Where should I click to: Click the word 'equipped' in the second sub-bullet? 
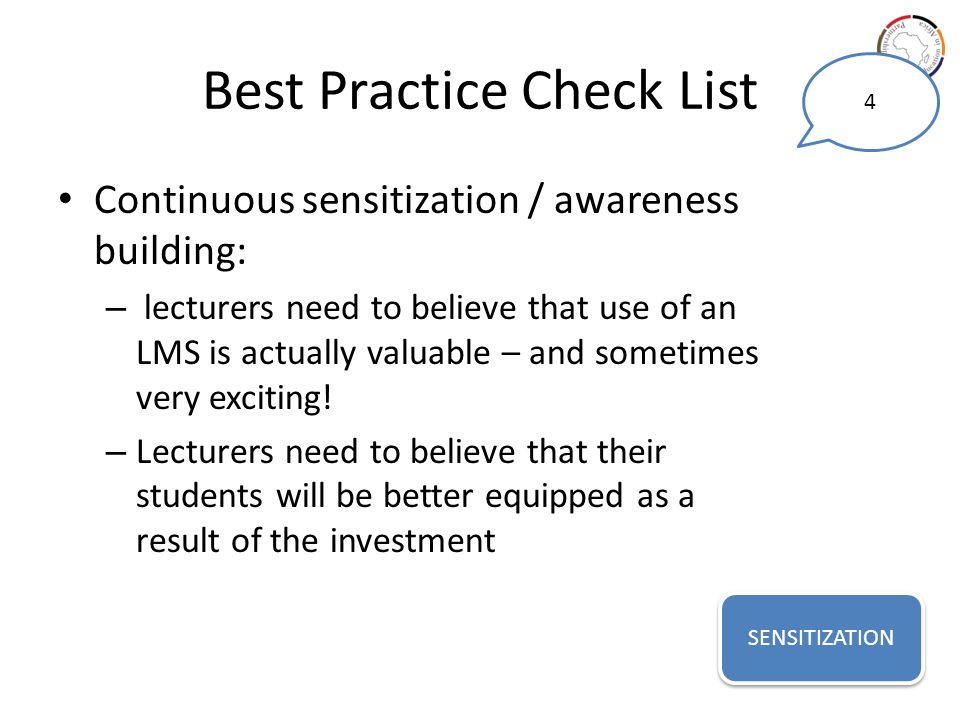[x=553, y=497]
